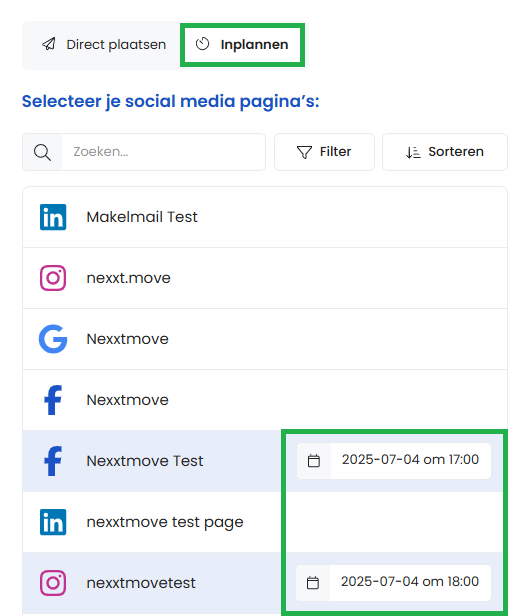
Task: Click calendar icon next to 17:00 date
Action: [x=314, y=460]
